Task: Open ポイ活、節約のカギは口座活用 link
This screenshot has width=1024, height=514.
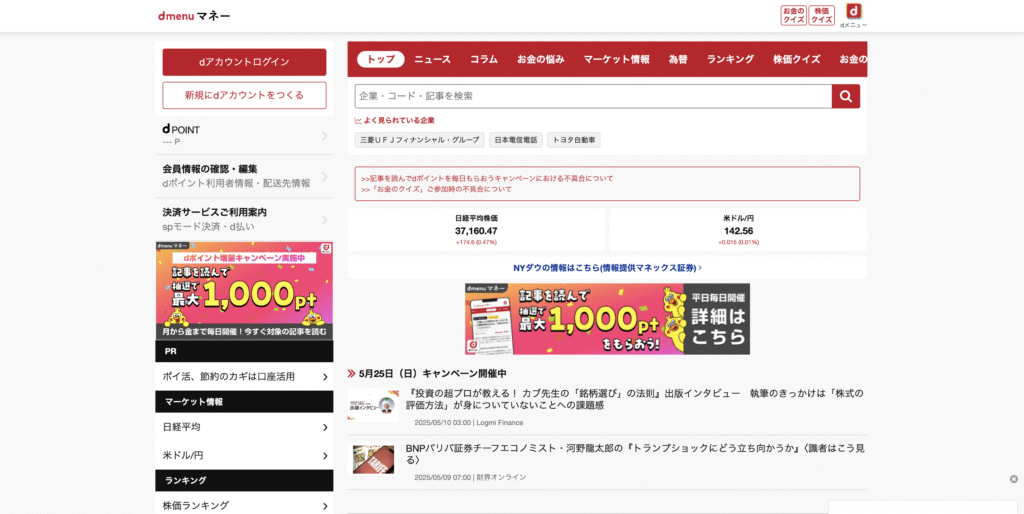Action: click(244, 376)
